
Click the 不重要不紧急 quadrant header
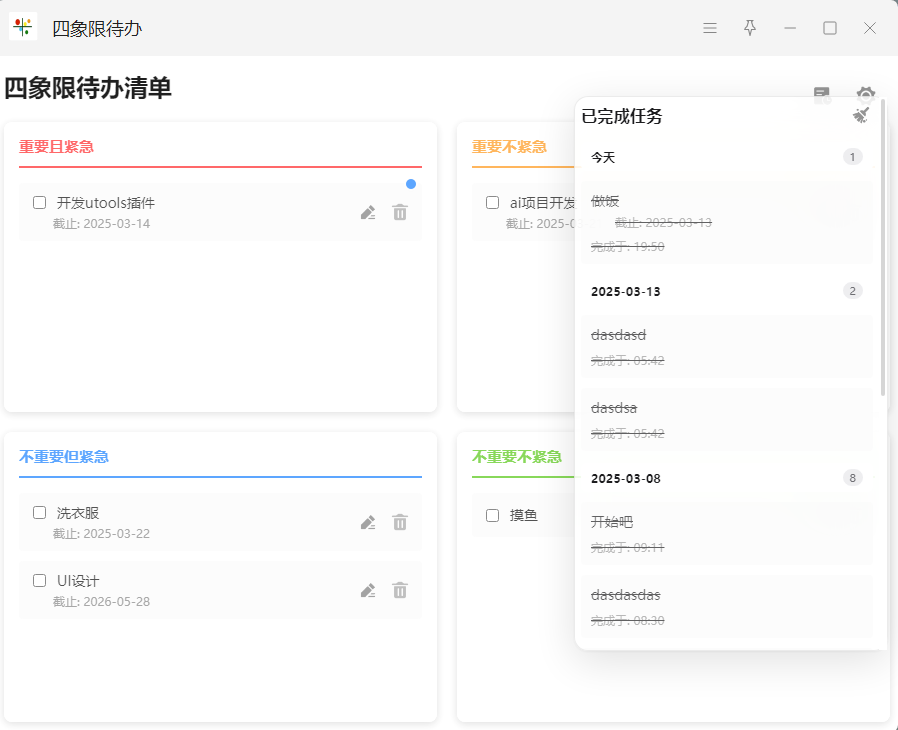517,456
